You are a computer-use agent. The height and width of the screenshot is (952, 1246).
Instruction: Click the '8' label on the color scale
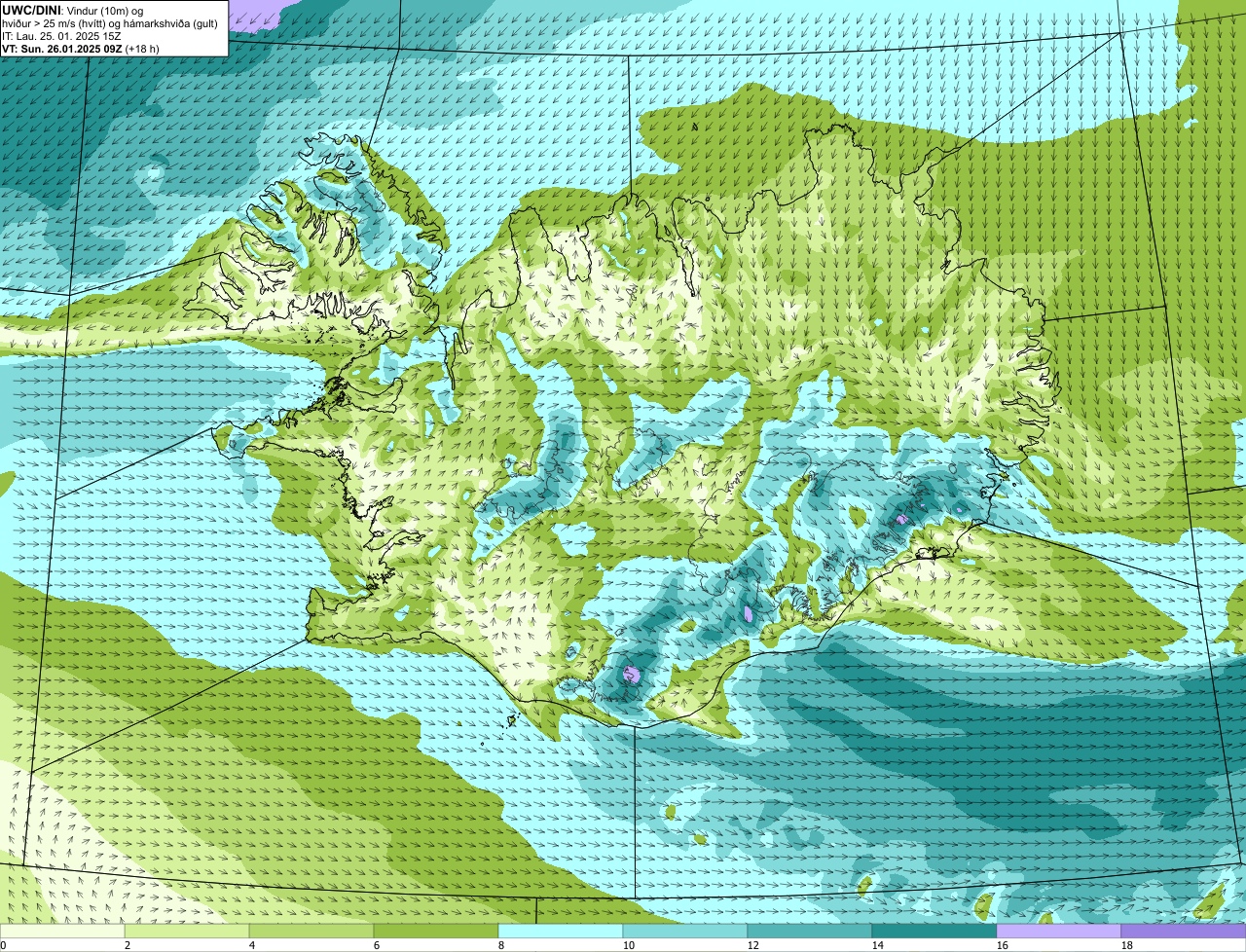click(501, 945)
